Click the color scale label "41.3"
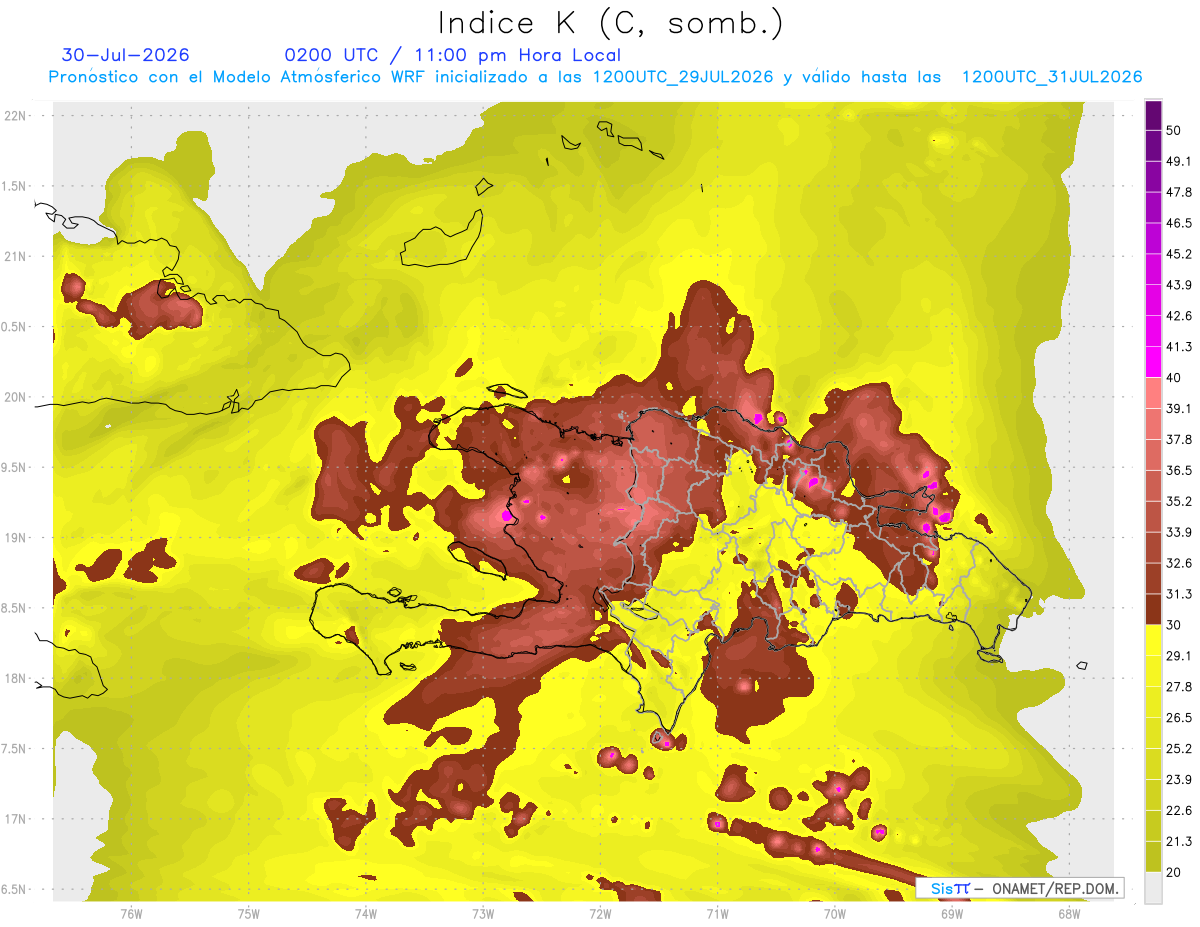The height and width of the screenshot is (927, 1200). (x=1179, y=347)
